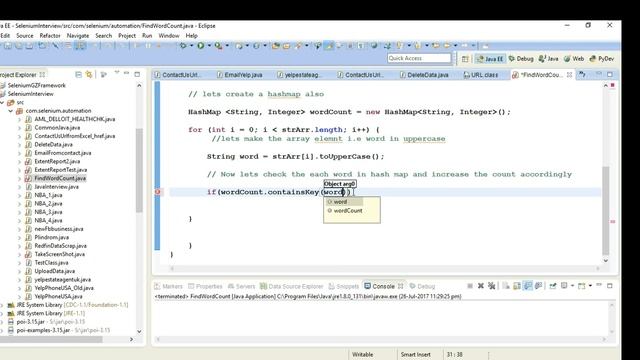Image resolution: width=640 pixels, height=360 pixels.
Task: Switch to the PyDev perspective
Action: tap(602, 59)
